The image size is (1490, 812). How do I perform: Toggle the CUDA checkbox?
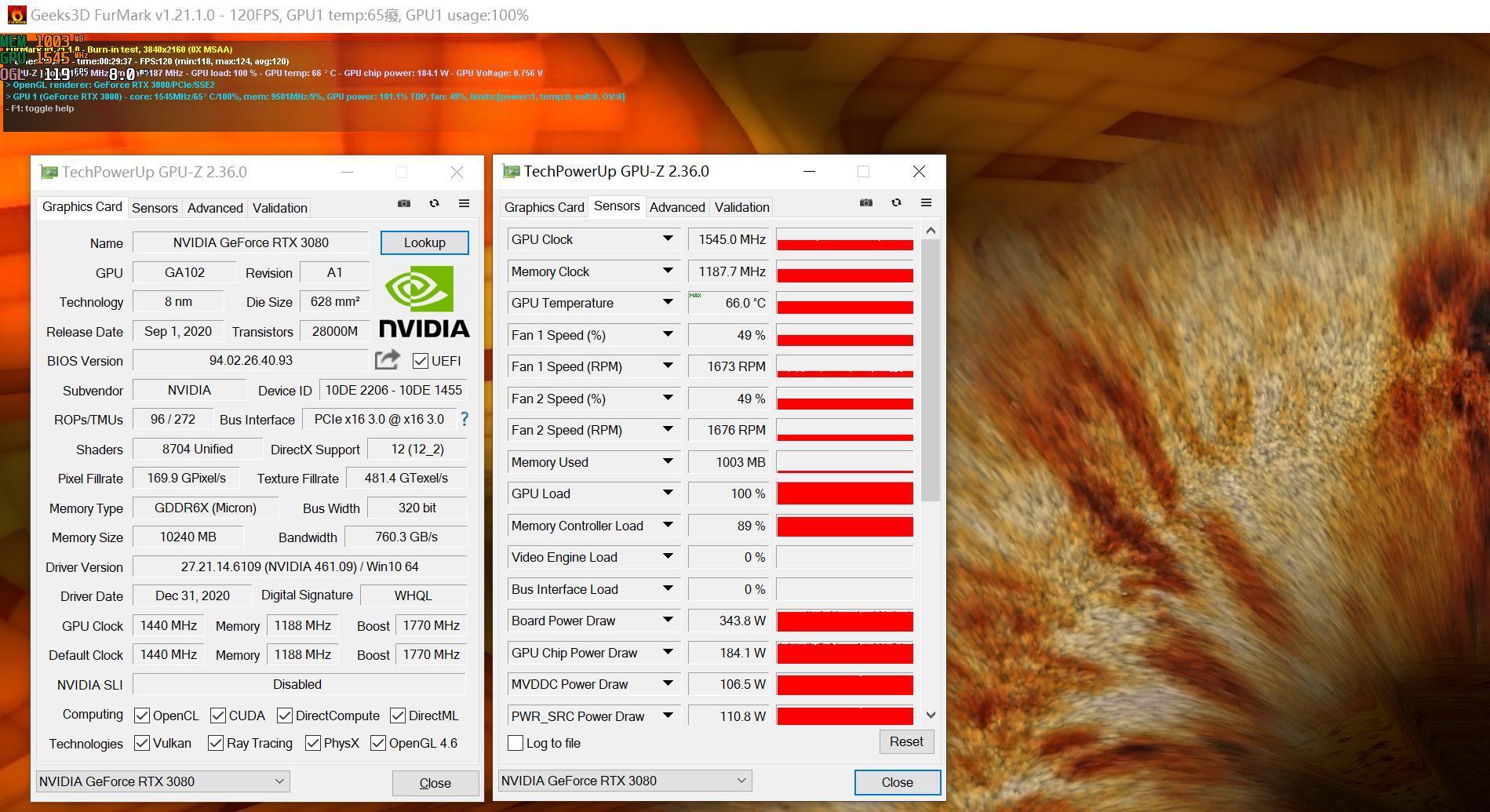pyautogui.click(x=219, y=716)
